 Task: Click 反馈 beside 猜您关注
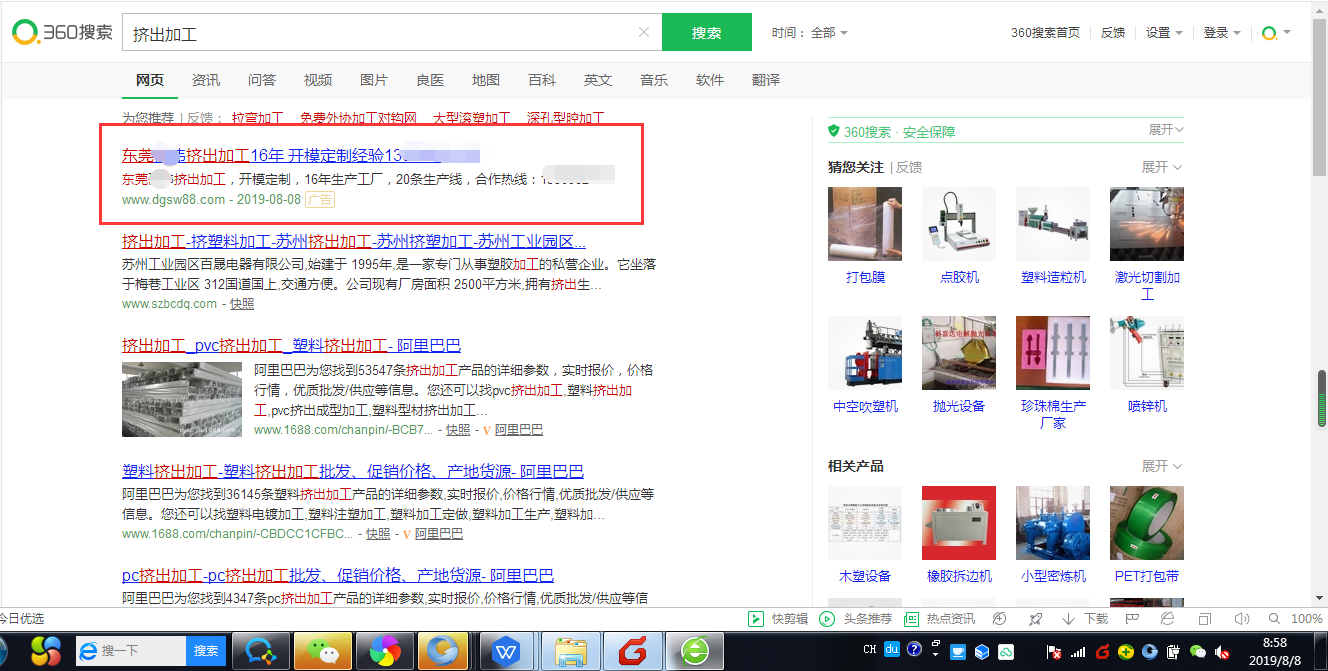[909, 167]
